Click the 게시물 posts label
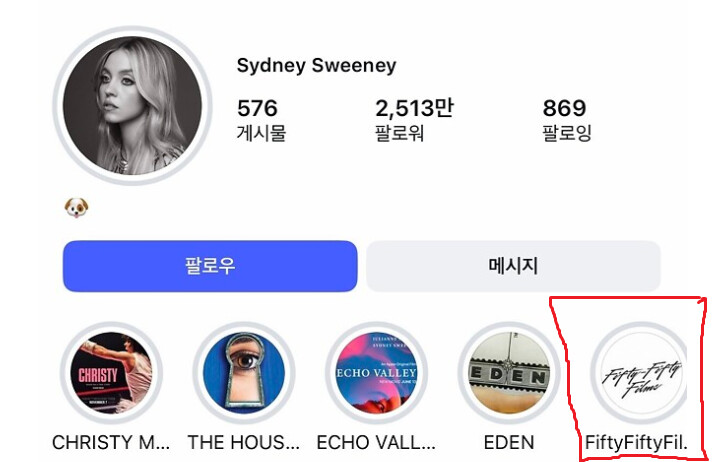The height and width of the screenshot is (462, 718). [261, 133]
